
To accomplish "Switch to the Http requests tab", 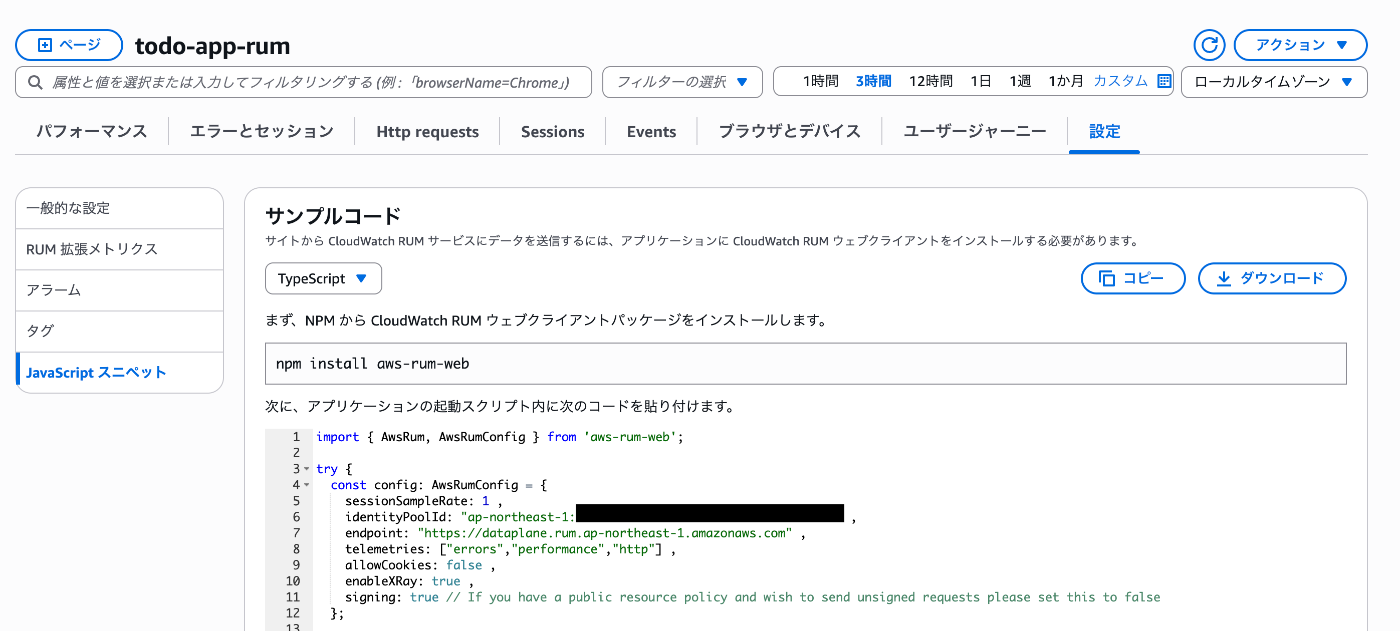I will 428,131.
